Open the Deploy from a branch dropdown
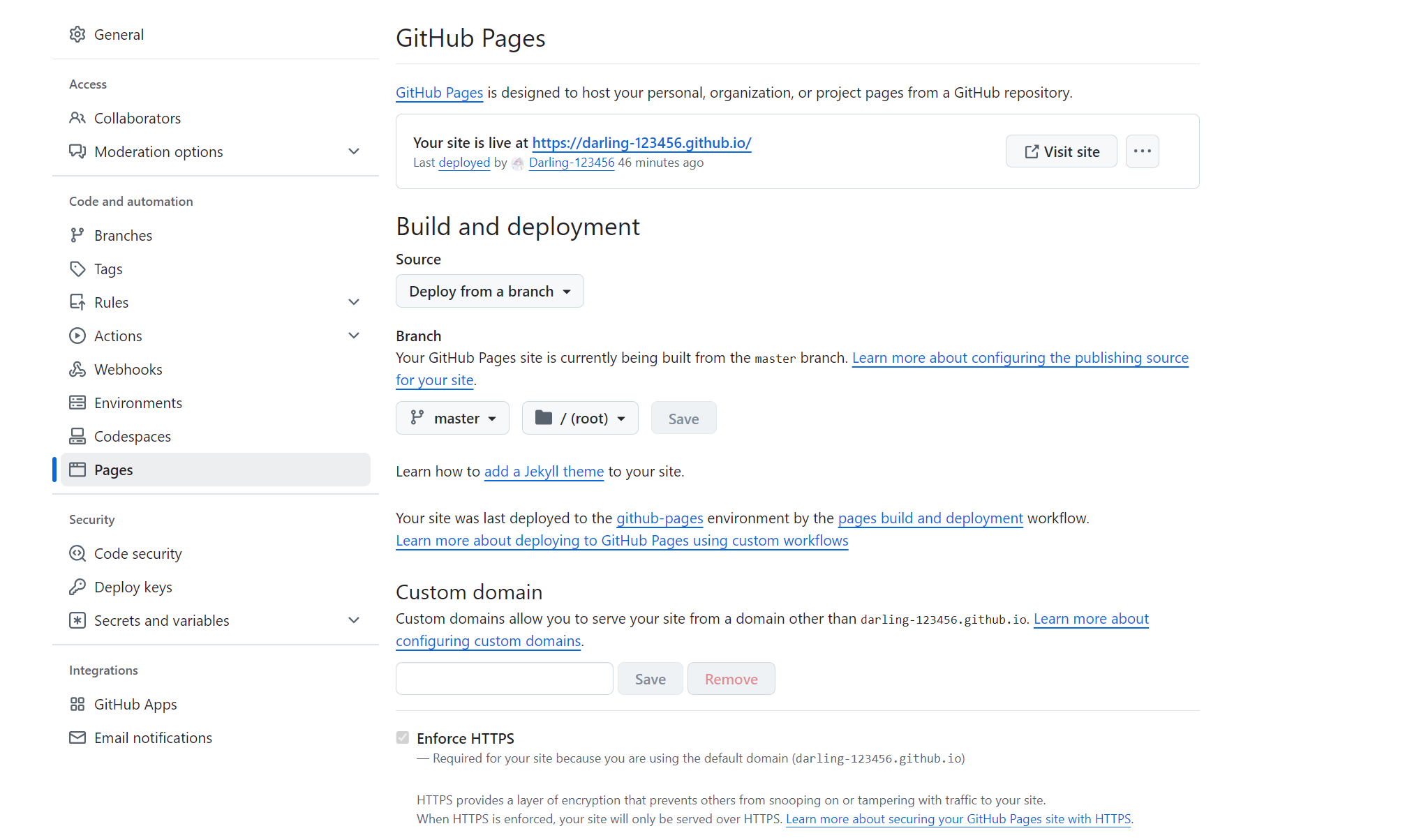Viewport: 1405px width, 840px height. (x=489, y=291)
